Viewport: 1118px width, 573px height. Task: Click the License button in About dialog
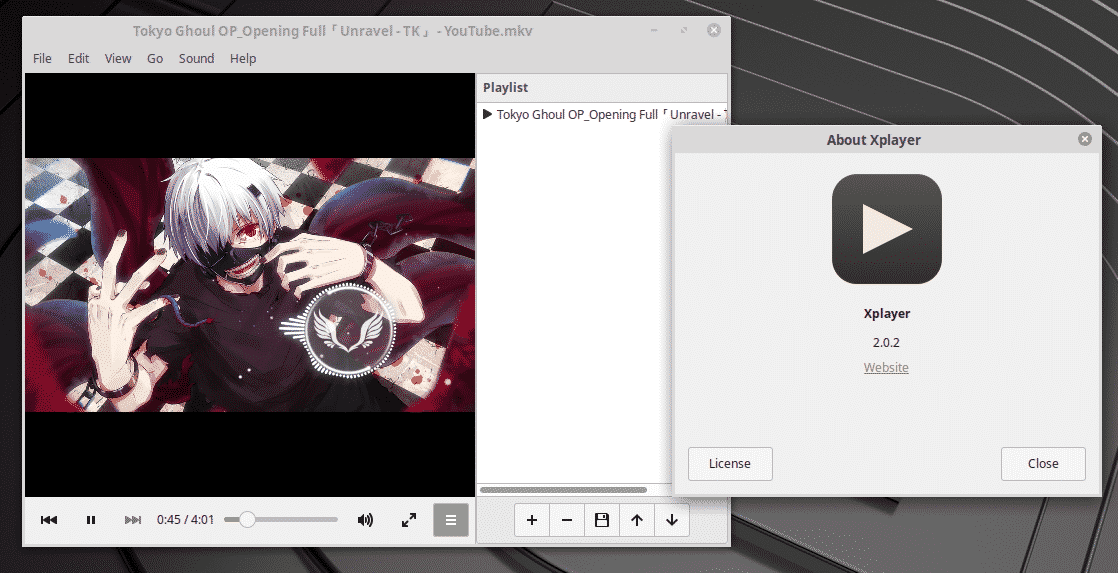[730, 463]
